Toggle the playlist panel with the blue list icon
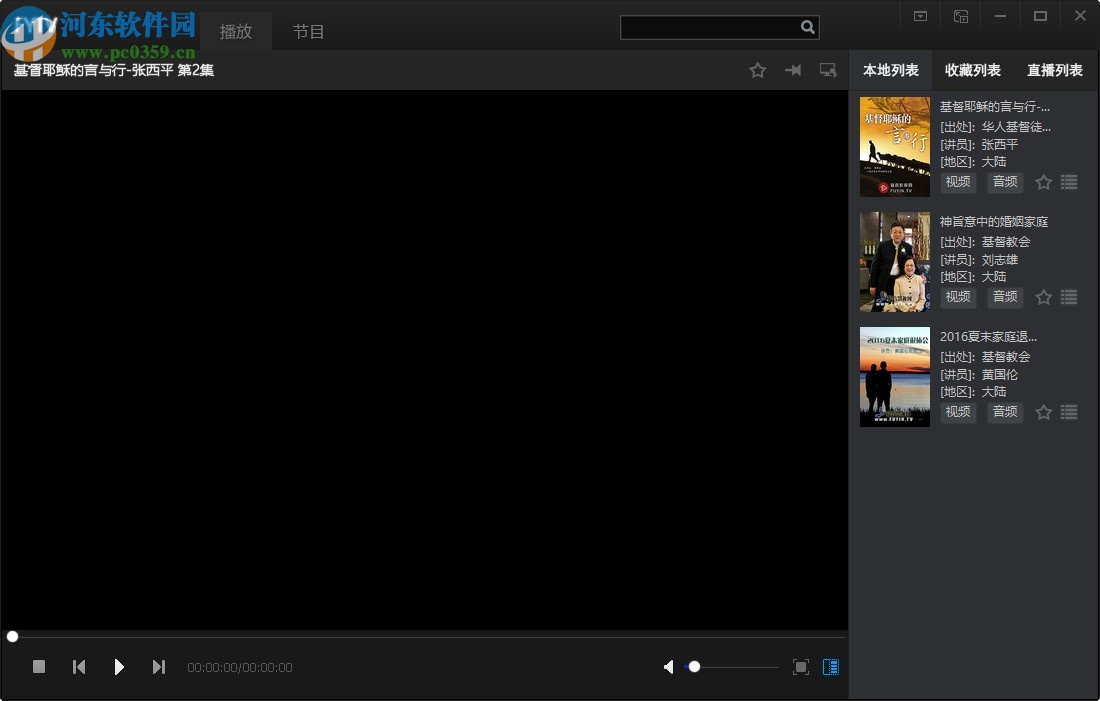1100x701 pixels. 830,667
